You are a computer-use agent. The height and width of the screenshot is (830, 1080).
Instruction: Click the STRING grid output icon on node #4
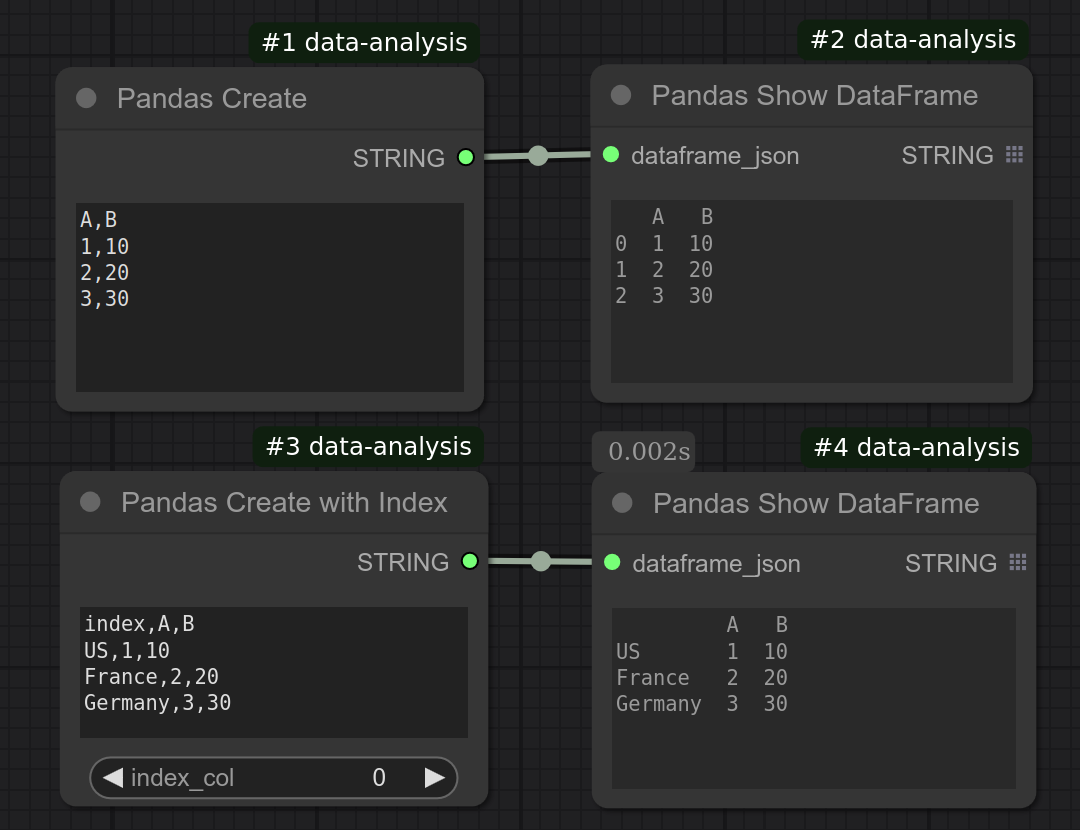[x=1017, y=563]
